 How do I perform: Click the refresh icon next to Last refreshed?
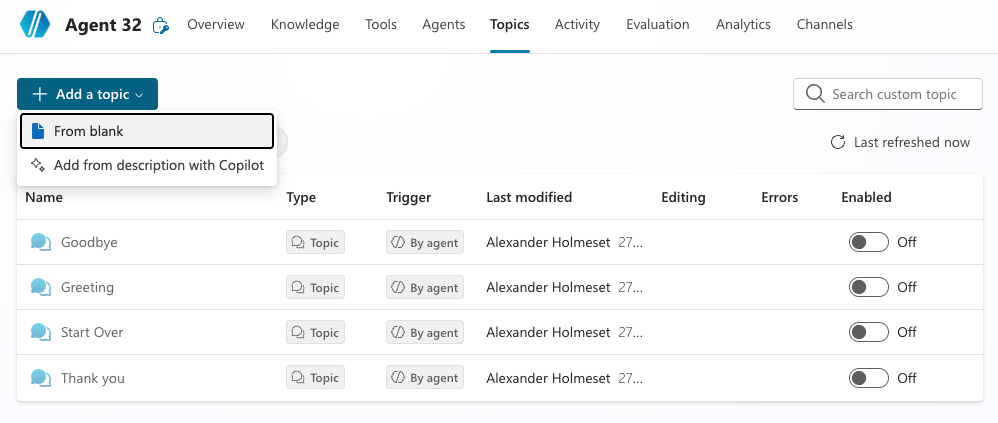tap(838, 143)
